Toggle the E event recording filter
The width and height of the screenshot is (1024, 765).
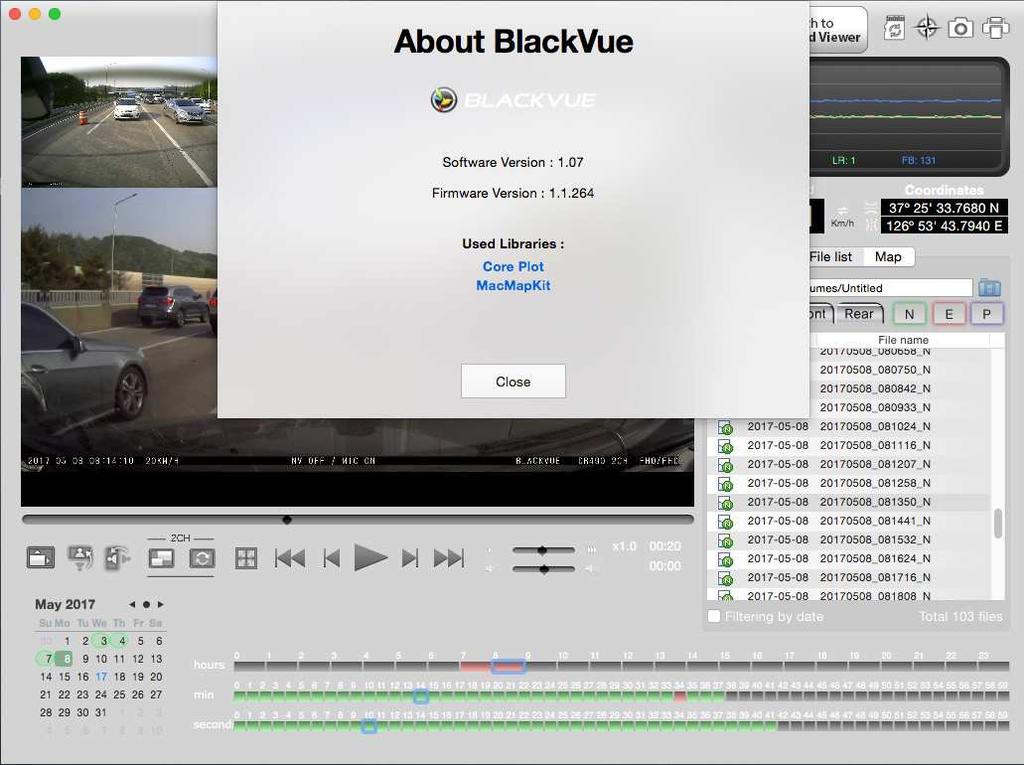click(949, 314)
